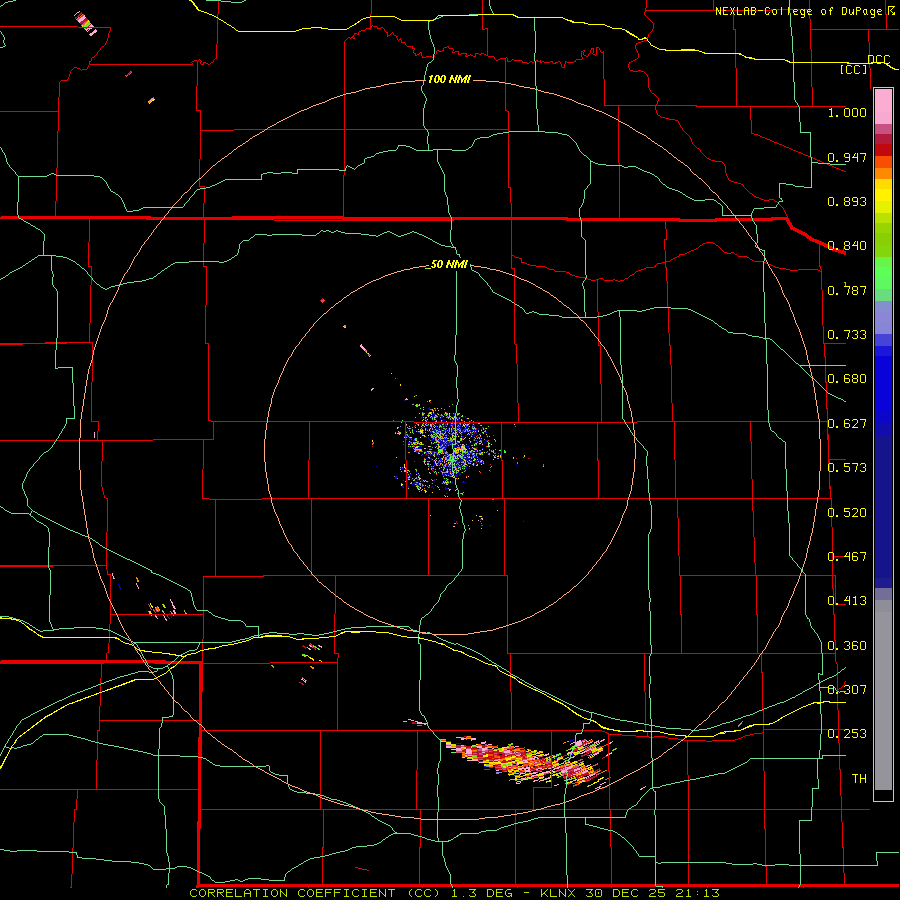Select the 0.520 legend value
The image size is (900, 900).
(x=847, y=512)
